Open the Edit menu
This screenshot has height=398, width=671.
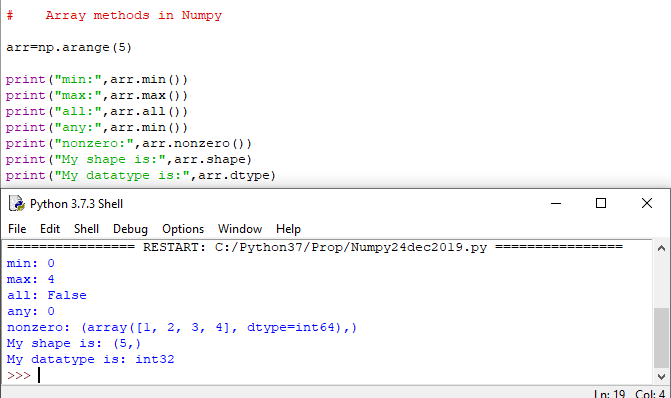click(50, 229)
